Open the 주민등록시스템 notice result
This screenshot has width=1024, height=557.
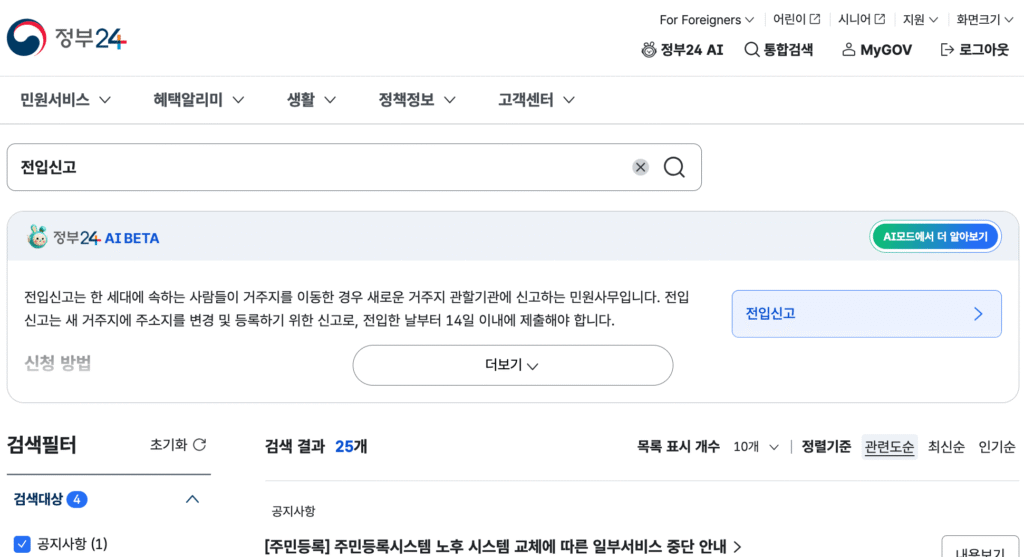click(x=503, y=547)
